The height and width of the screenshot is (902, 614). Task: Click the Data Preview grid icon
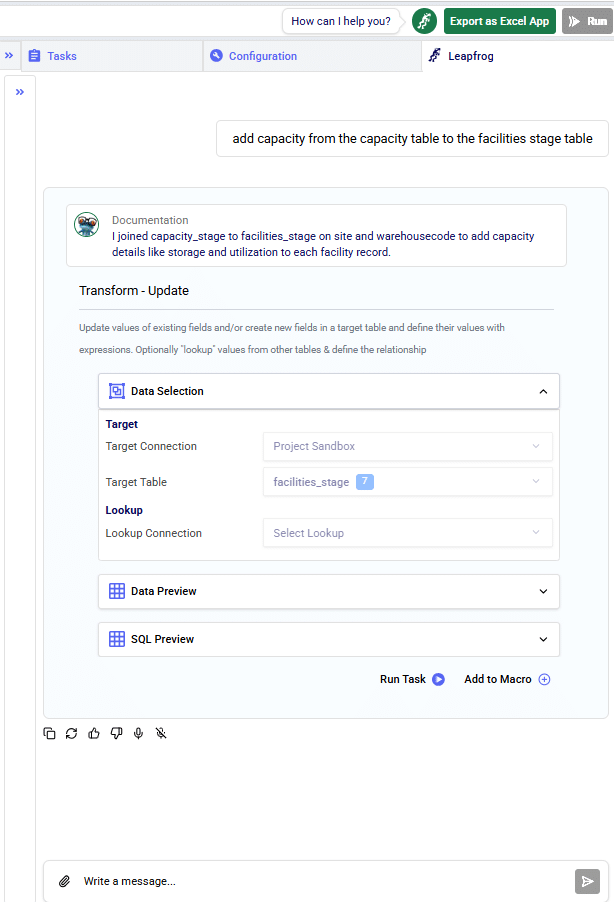(117, 591)
